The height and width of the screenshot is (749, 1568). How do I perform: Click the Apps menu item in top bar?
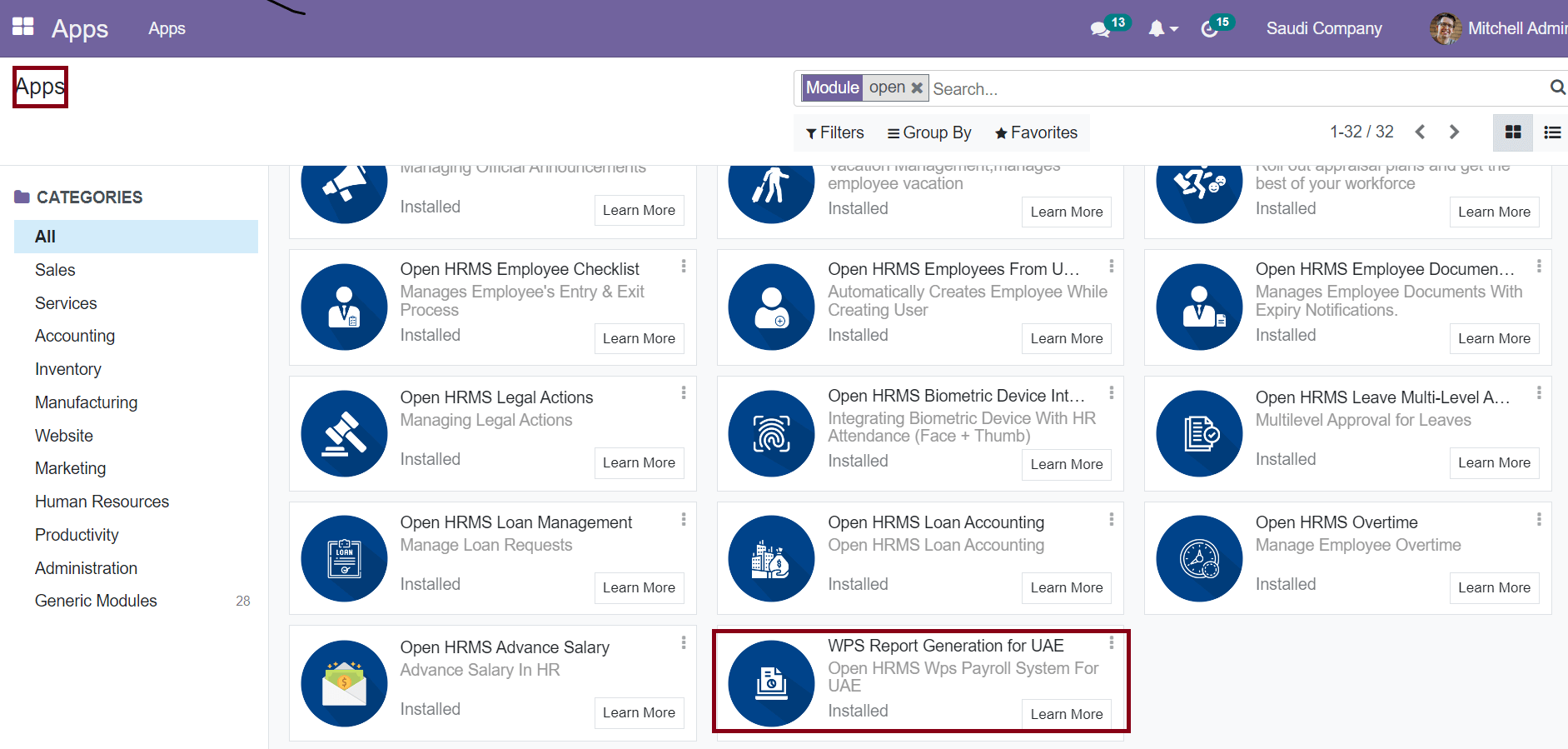167,28
